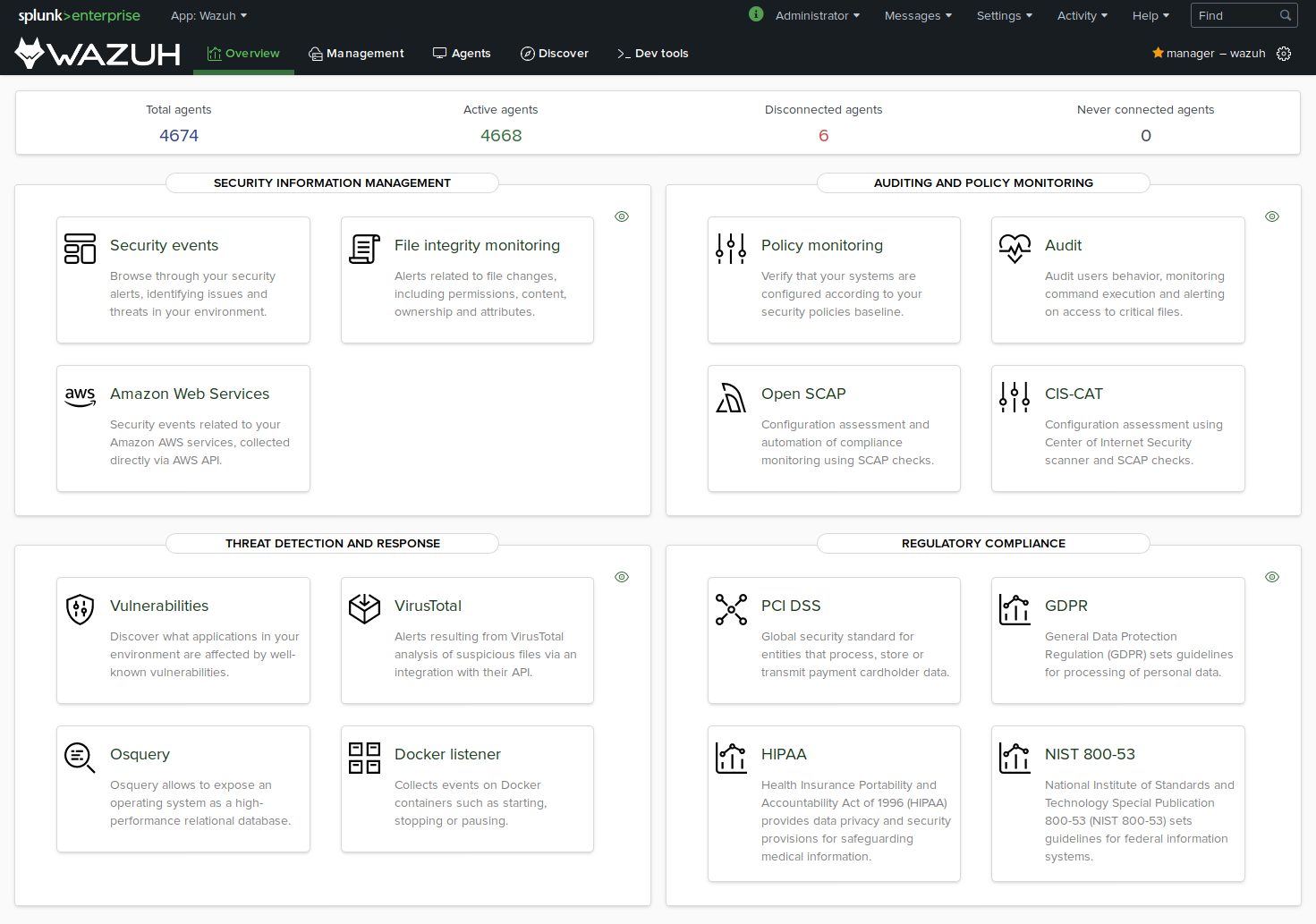Click the Open SCAP icon
The image size is (1316, 924).
(x=731, y=397)
